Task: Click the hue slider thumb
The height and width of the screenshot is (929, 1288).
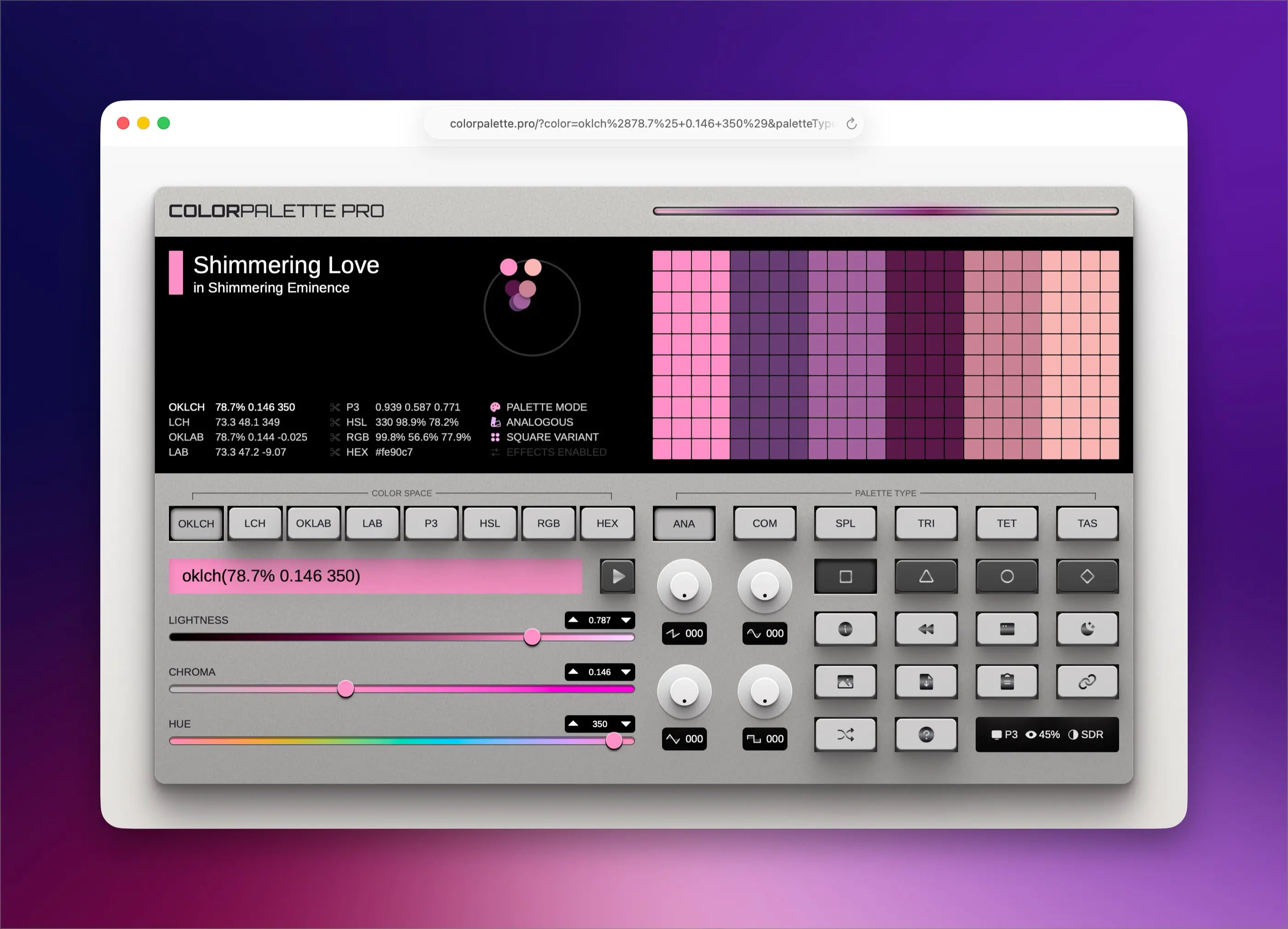Action: tap(614, 741)
